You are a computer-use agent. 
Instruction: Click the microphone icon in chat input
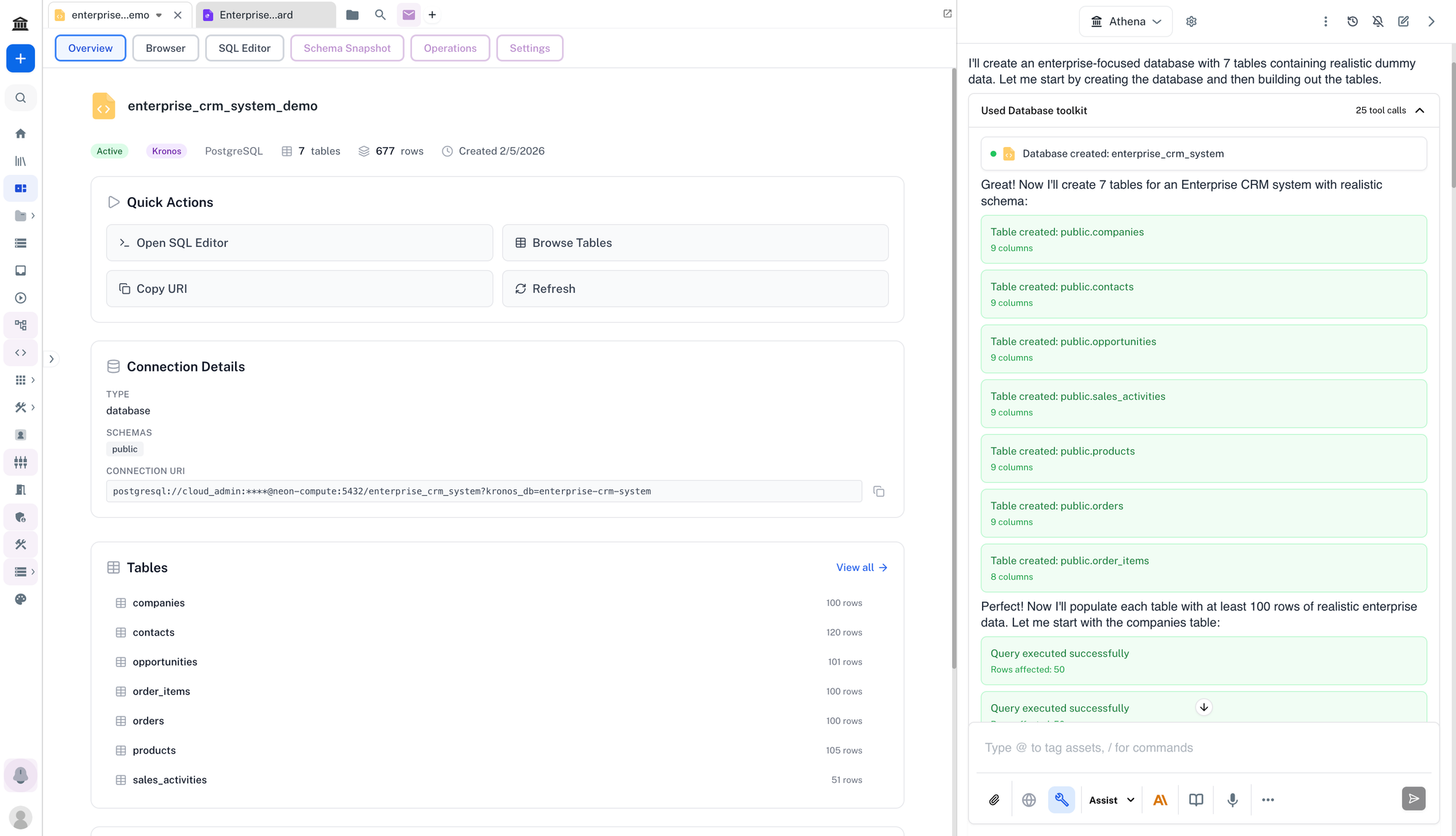(x=1232, y=800)
